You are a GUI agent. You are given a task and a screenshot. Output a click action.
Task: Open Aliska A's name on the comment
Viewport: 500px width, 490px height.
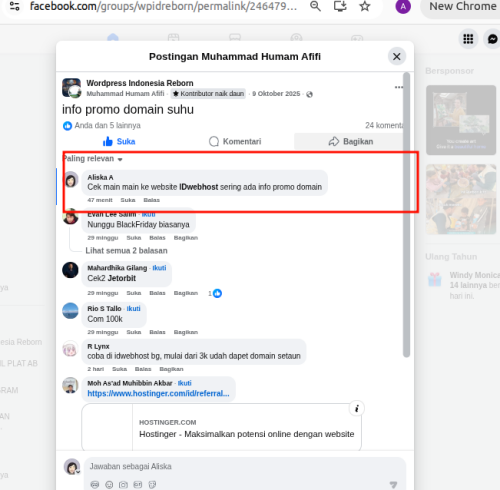pyautogui.click(x=100, y=177)
